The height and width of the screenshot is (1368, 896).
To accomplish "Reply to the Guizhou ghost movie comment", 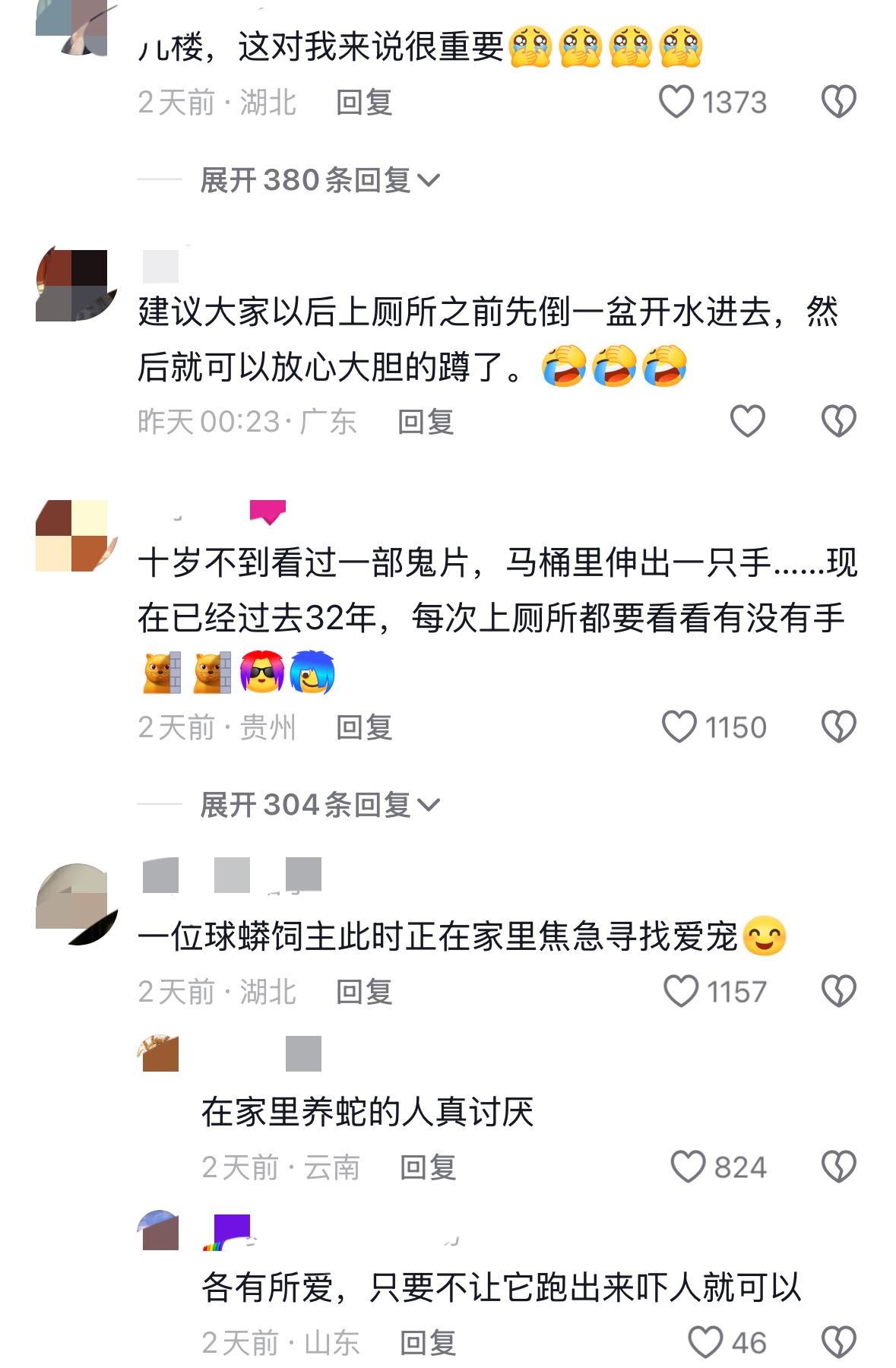I will click(x=364, y=727).
